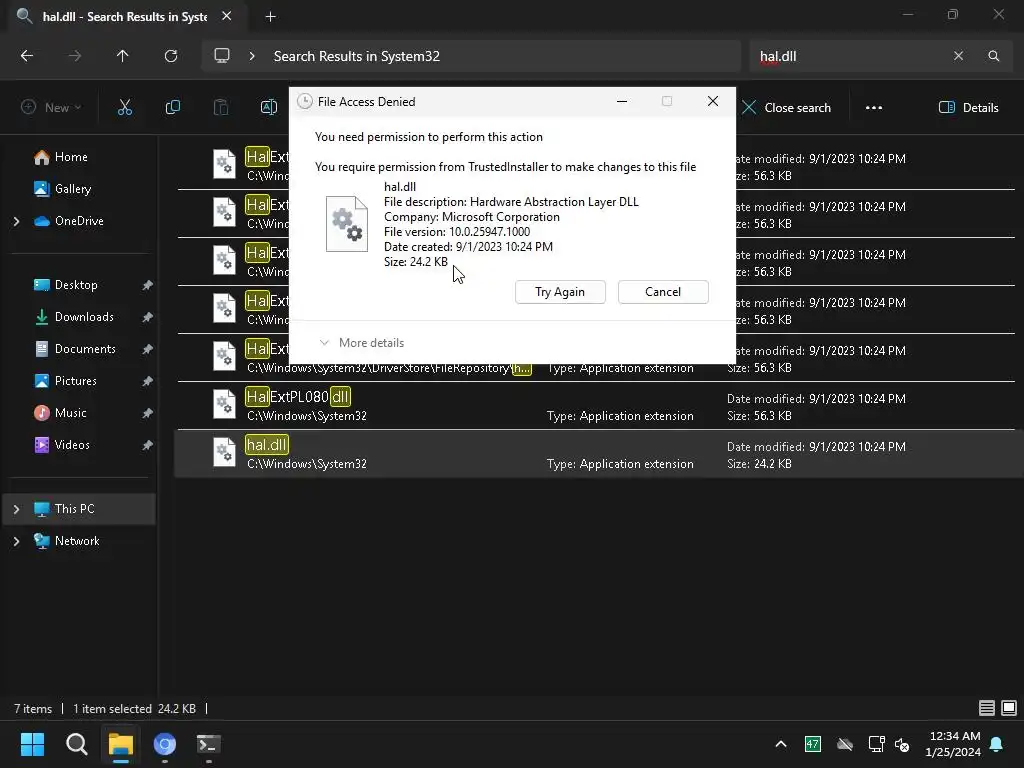1024x768 pixels.
Task: Click the pin icon beside Videos
Action: coord(148,445)
